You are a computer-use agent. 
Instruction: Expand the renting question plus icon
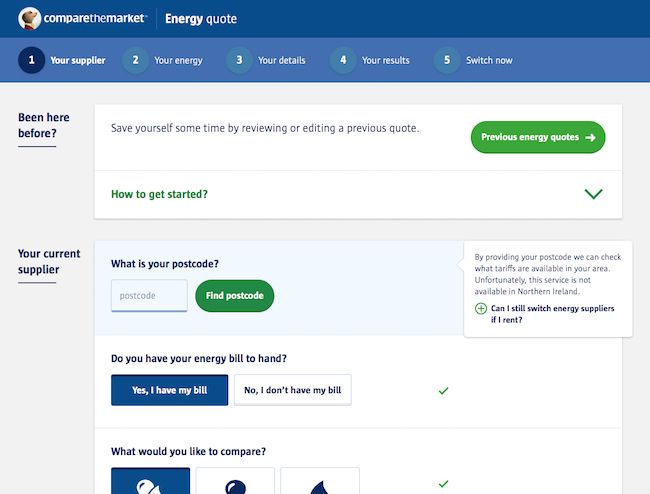click(480, 309)
